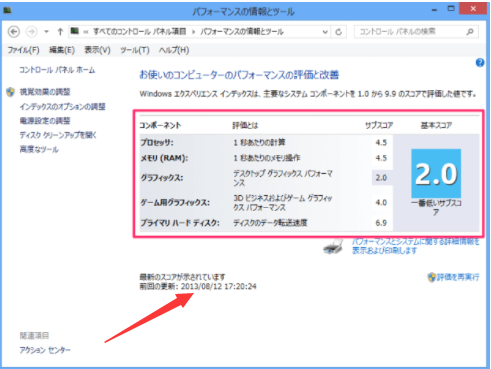Open 高度なツール link
This screenshot has height=369, width=491.
click(39, 149)
